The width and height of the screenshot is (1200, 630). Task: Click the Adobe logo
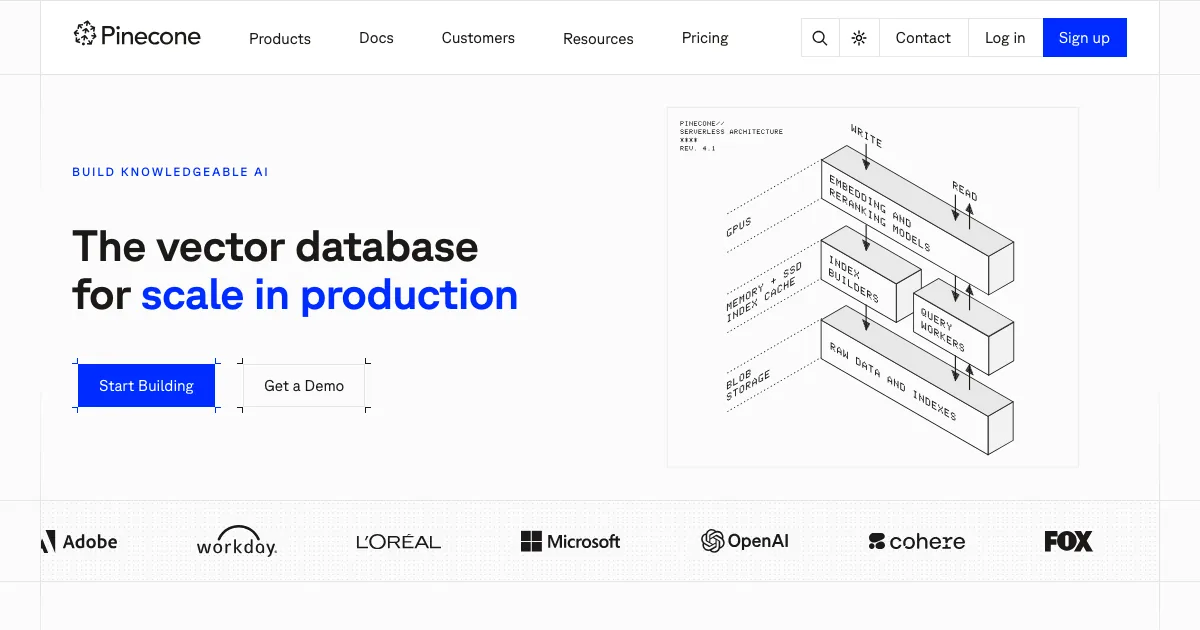79,542
